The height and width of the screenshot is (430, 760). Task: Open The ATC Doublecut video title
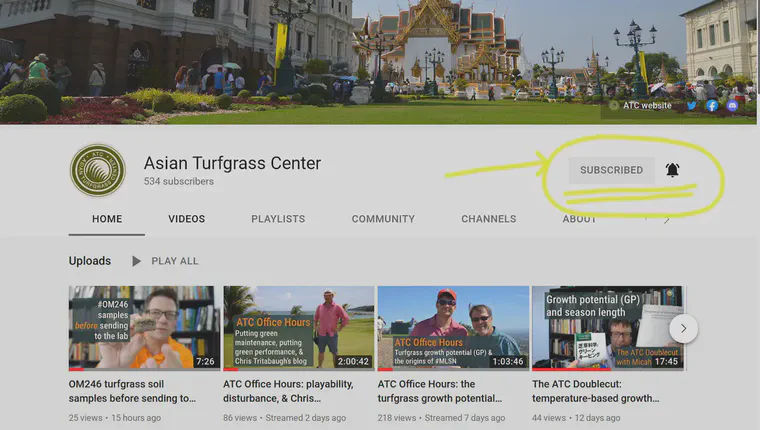point(595,391)
